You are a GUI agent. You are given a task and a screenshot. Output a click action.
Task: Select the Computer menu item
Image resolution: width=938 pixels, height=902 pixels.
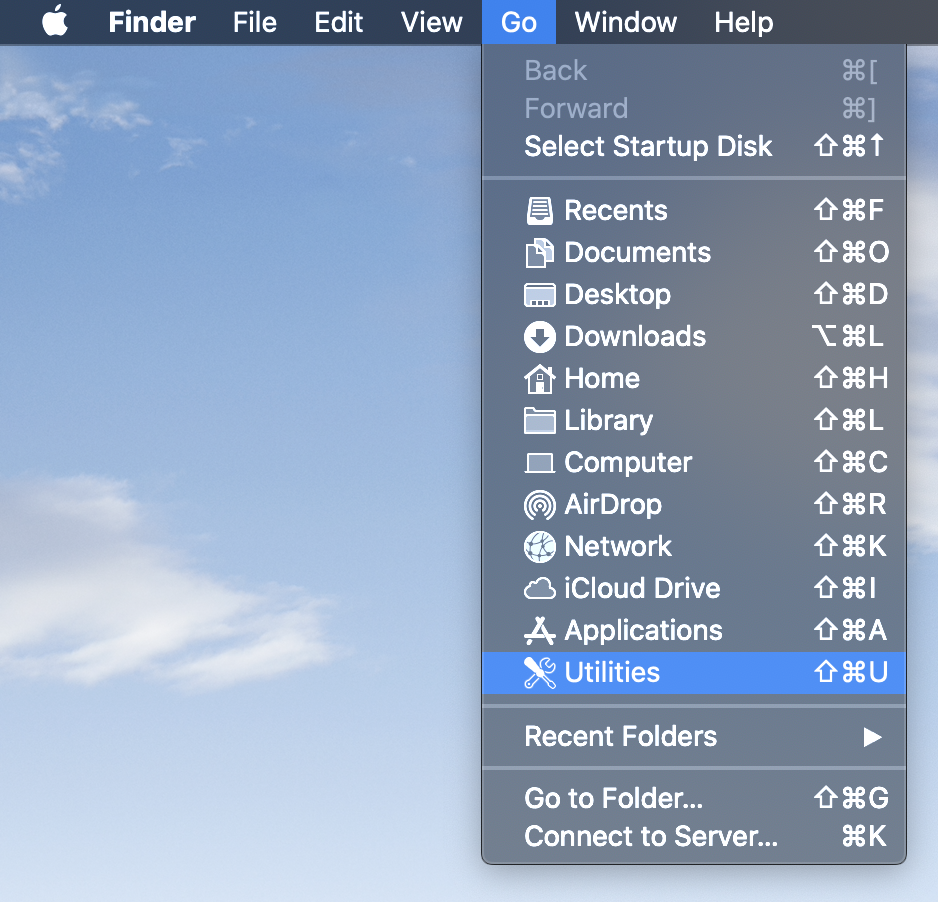[628, 463]
